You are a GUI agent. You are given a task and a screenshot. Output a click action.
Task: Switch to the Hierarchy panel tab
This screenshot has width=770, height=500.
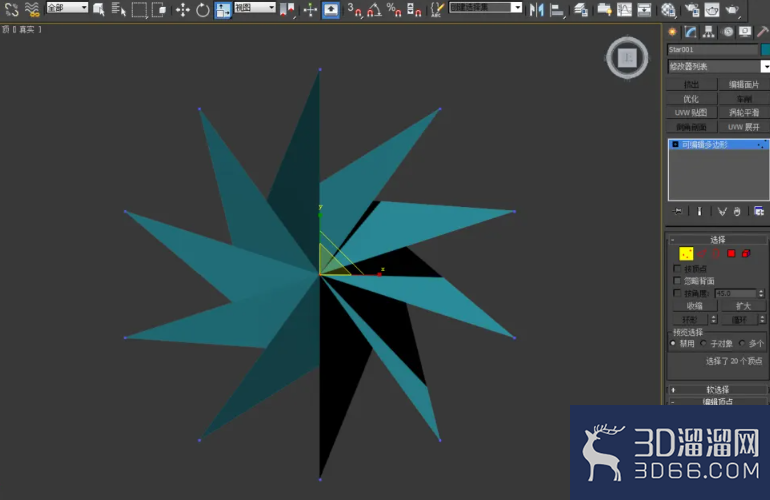[x=708, y=32]
